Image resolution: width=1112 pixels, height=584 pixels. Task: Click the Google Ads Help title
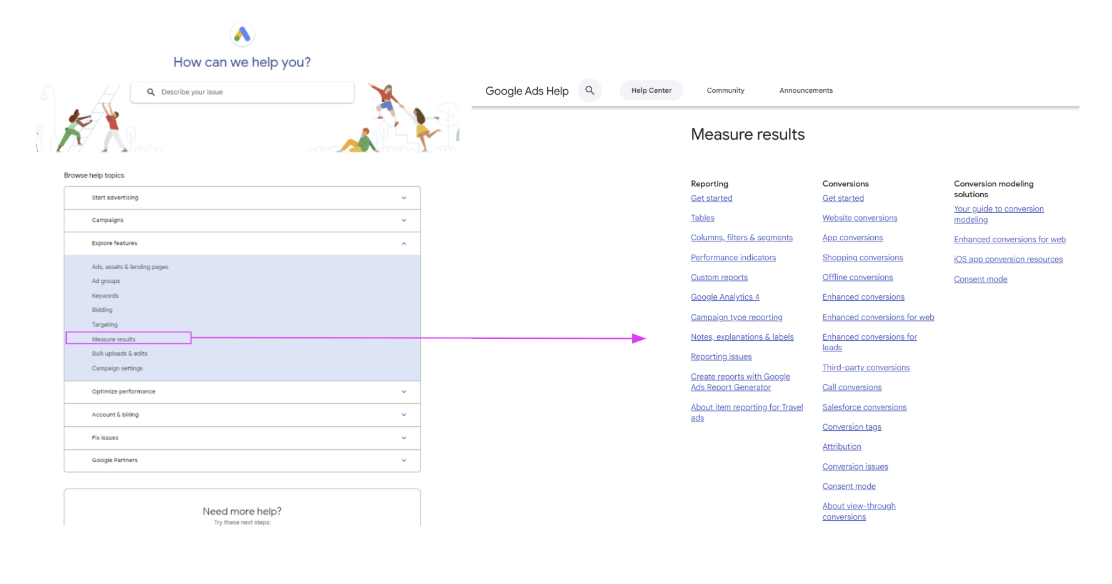point(527,91)
